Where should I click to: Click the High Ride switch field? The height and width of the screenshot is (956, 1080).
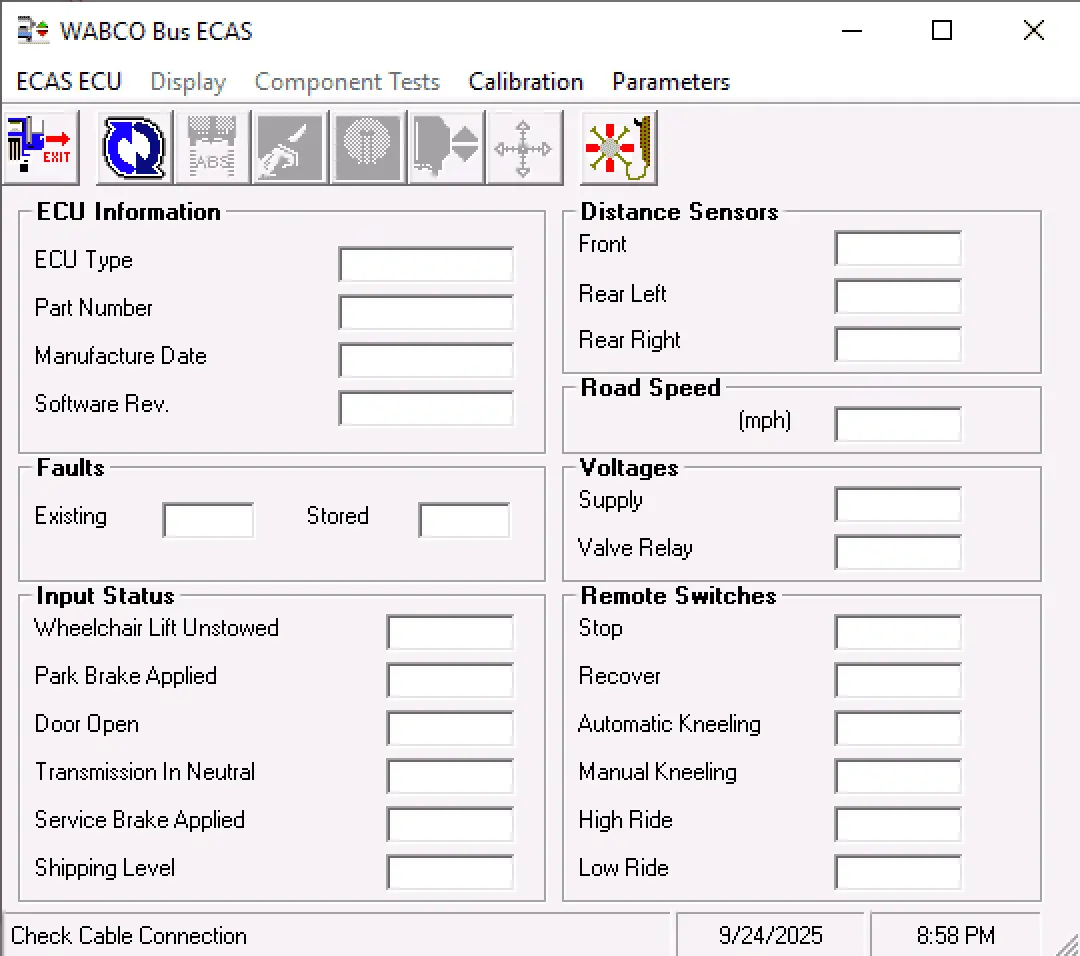(898, 824)
